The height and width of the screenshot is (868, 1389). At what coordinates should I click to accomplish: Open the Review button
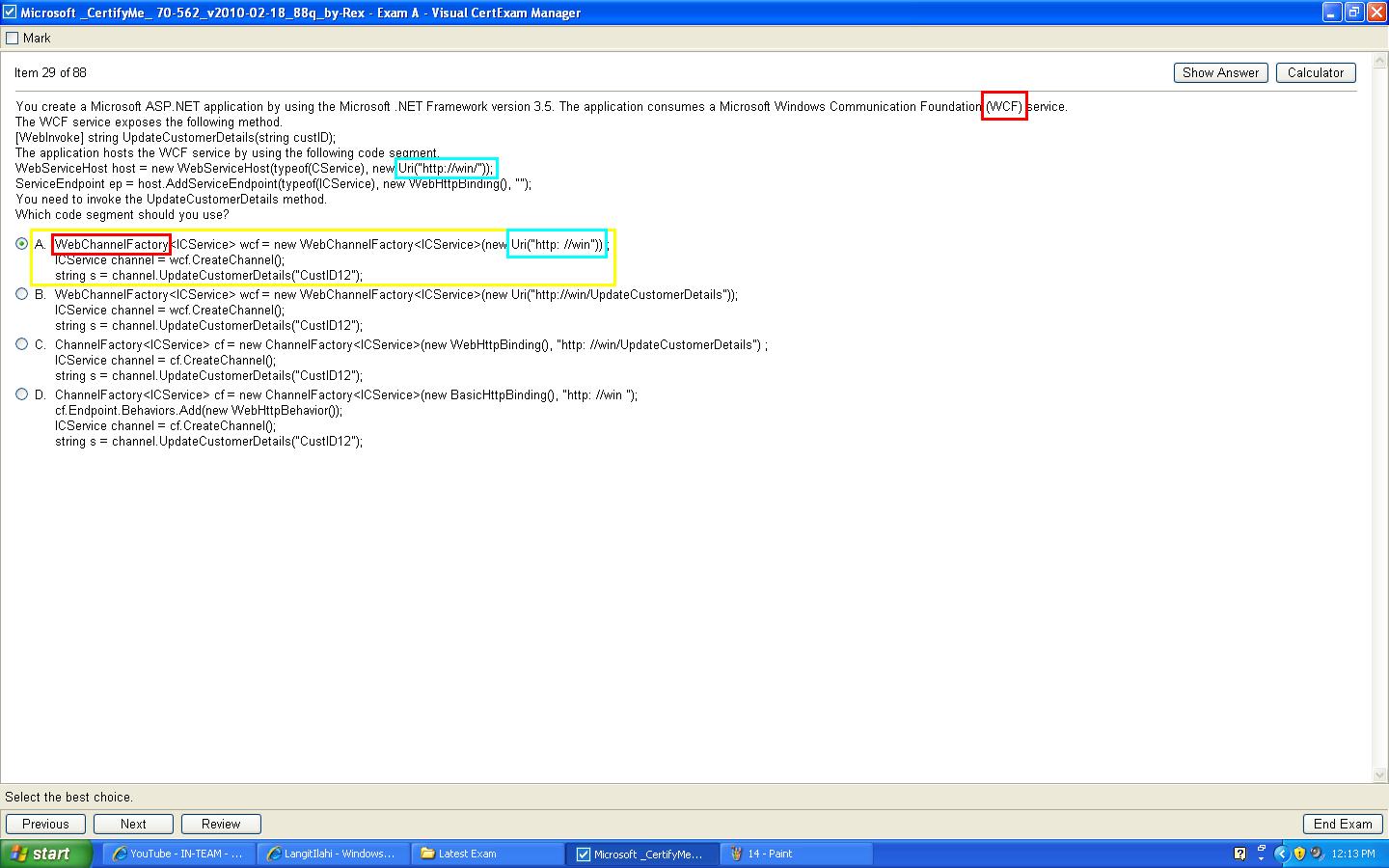click(221, 824)
